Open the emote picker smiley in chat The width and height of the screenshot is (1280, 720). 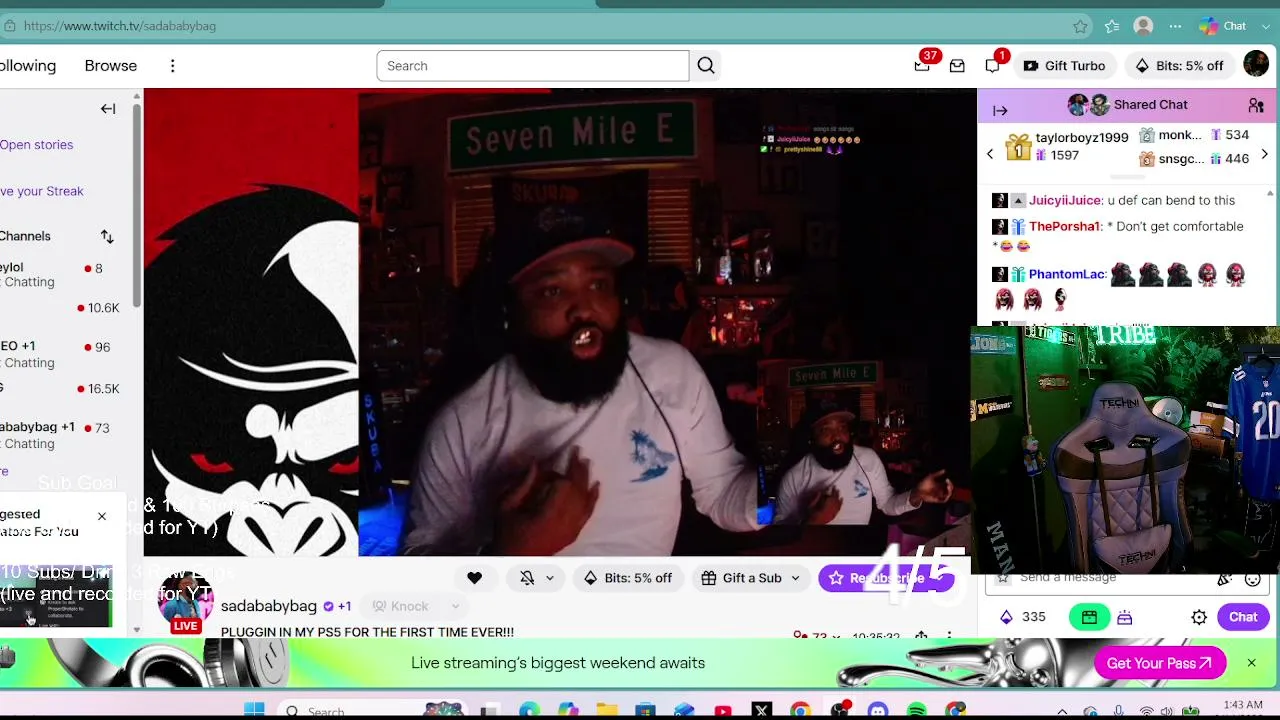click(x=1252, y=578)
